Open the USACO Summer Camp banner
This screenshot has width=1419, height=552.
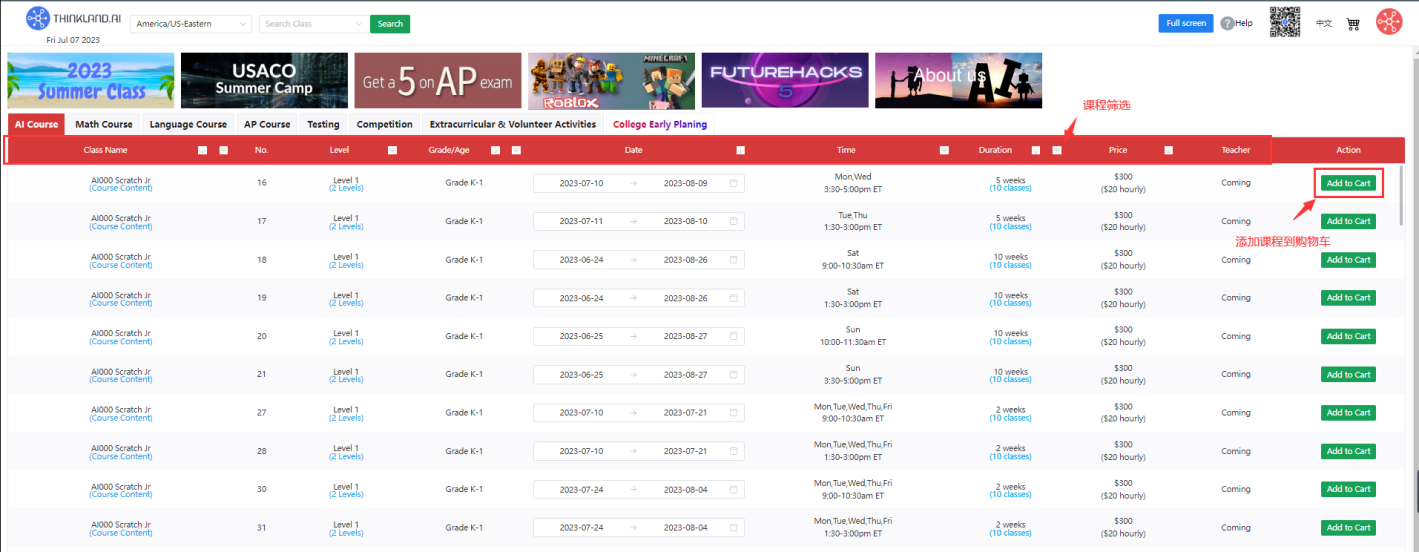[x=264, y=80]
